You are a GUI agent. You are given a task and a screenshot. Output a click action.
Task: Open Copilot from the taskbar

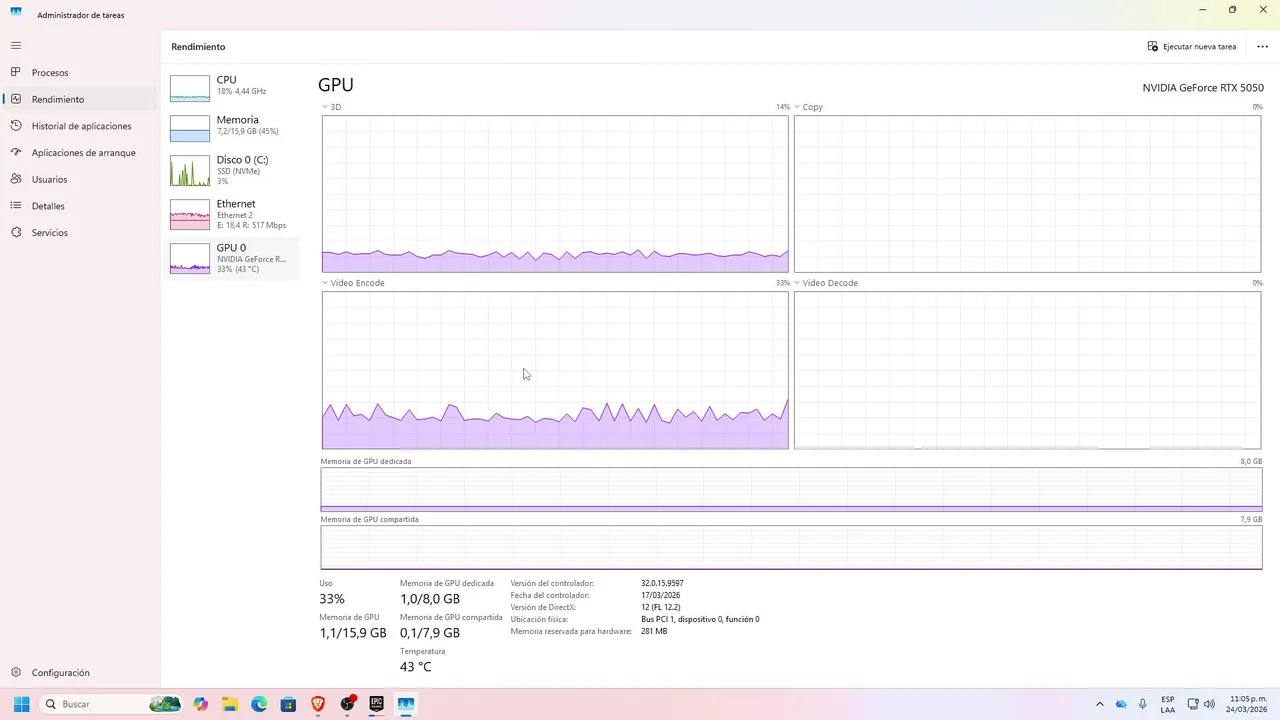[x=201, y=704]
